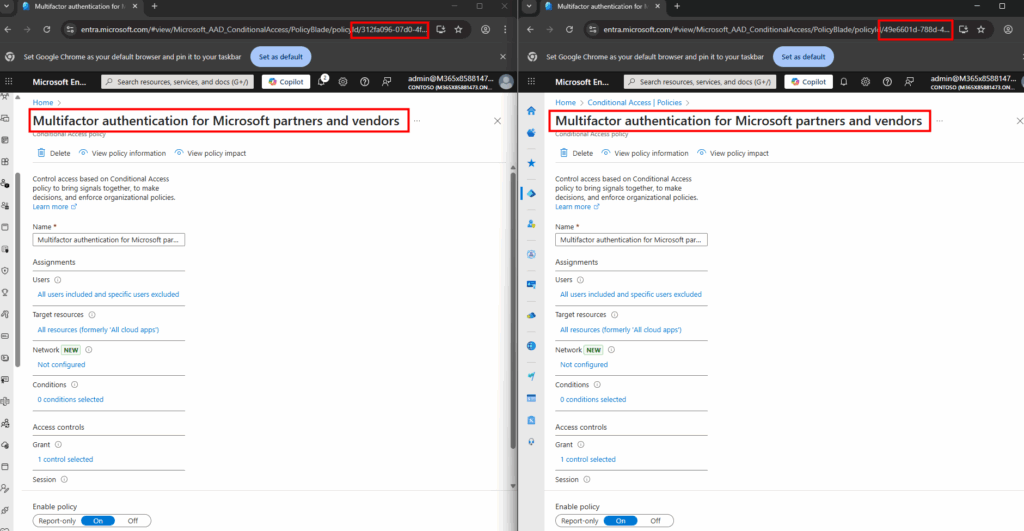The width and height of the screenshot is (1024, 531).
Task: Switch right policy to Off
Action: (x=655, y=520)
